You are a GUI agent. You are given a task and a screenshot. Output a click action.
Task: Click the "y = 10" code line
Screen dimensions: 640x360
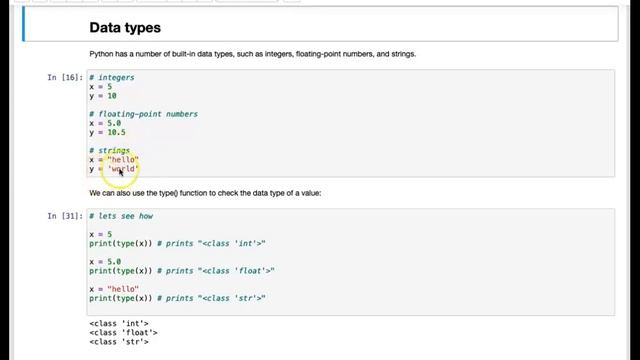point(103,96)
